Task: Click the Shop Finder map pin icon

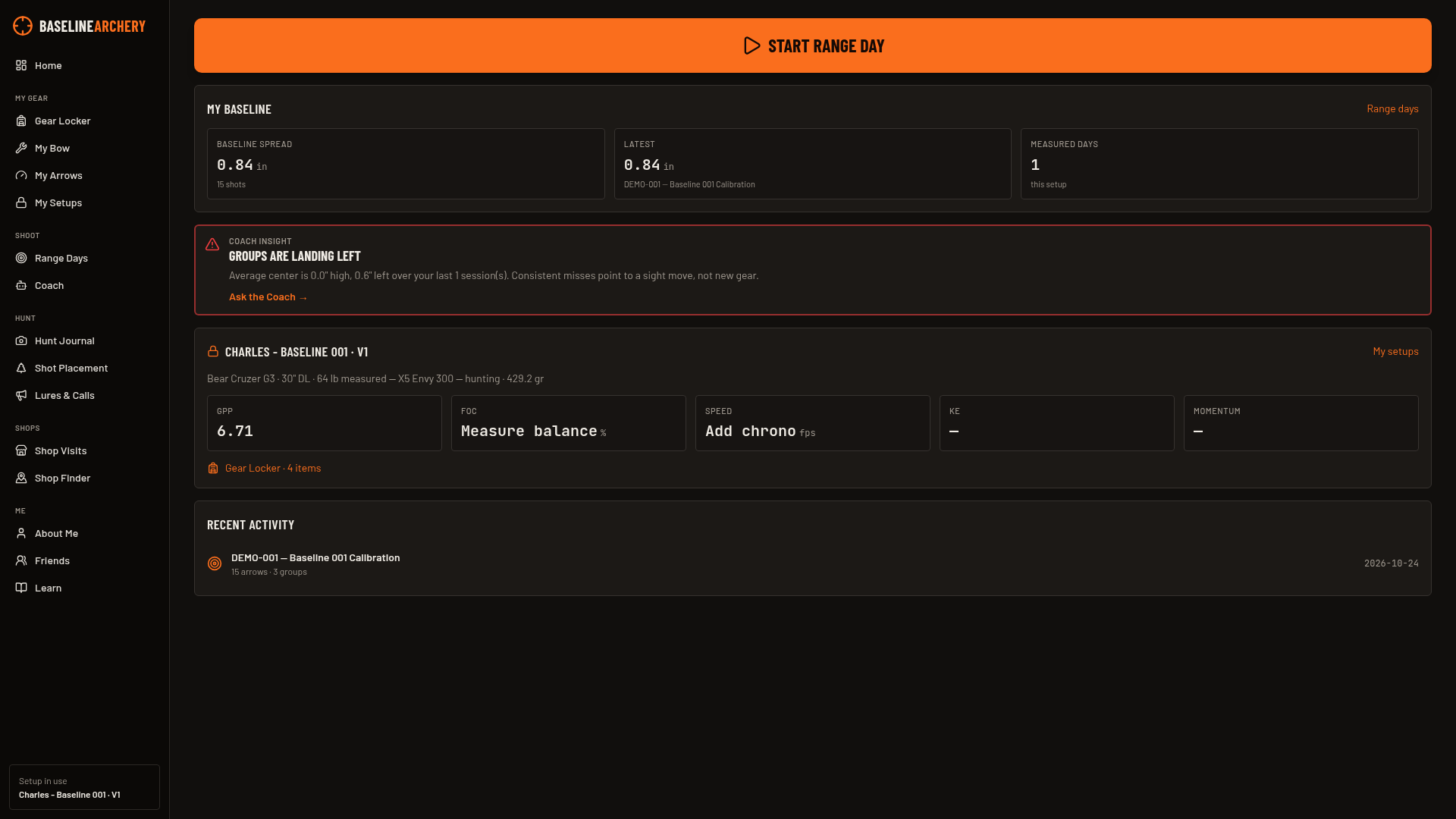Action: [21, 478]
